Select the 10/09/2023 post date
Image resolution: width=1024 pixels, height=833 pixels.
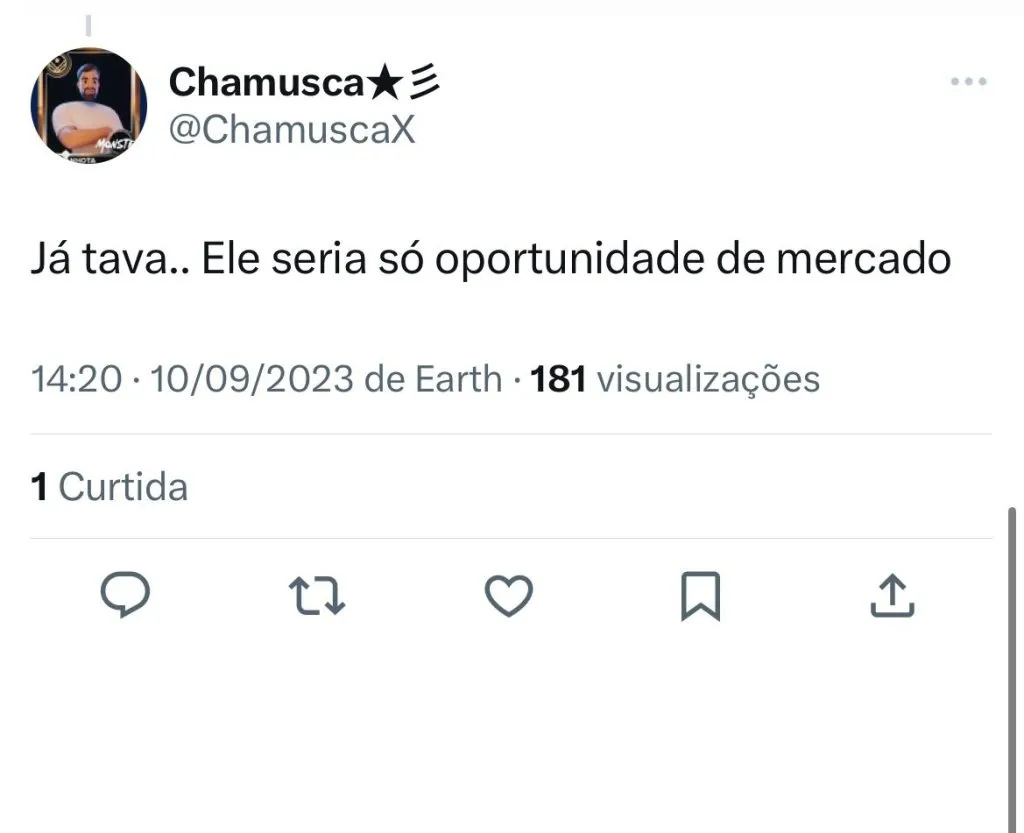[x=250, y=379]
